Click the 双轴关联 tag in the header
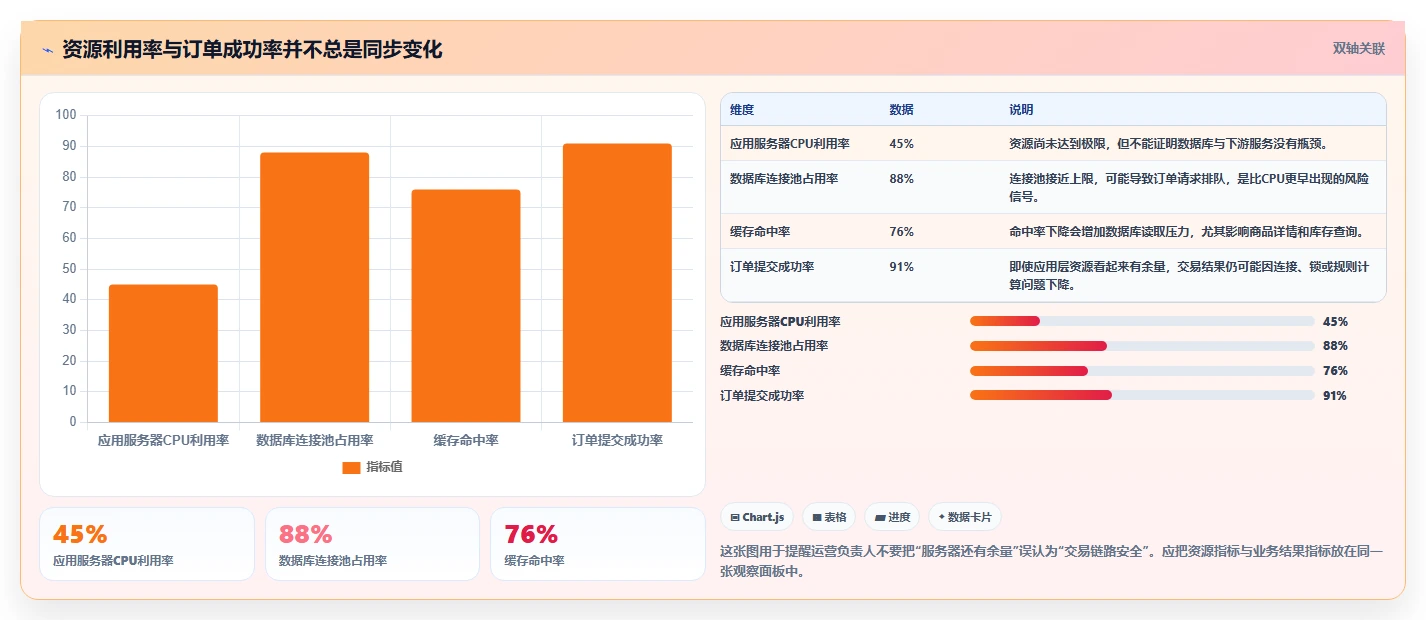This screenshot has width=1426, height=620. 1359,48
